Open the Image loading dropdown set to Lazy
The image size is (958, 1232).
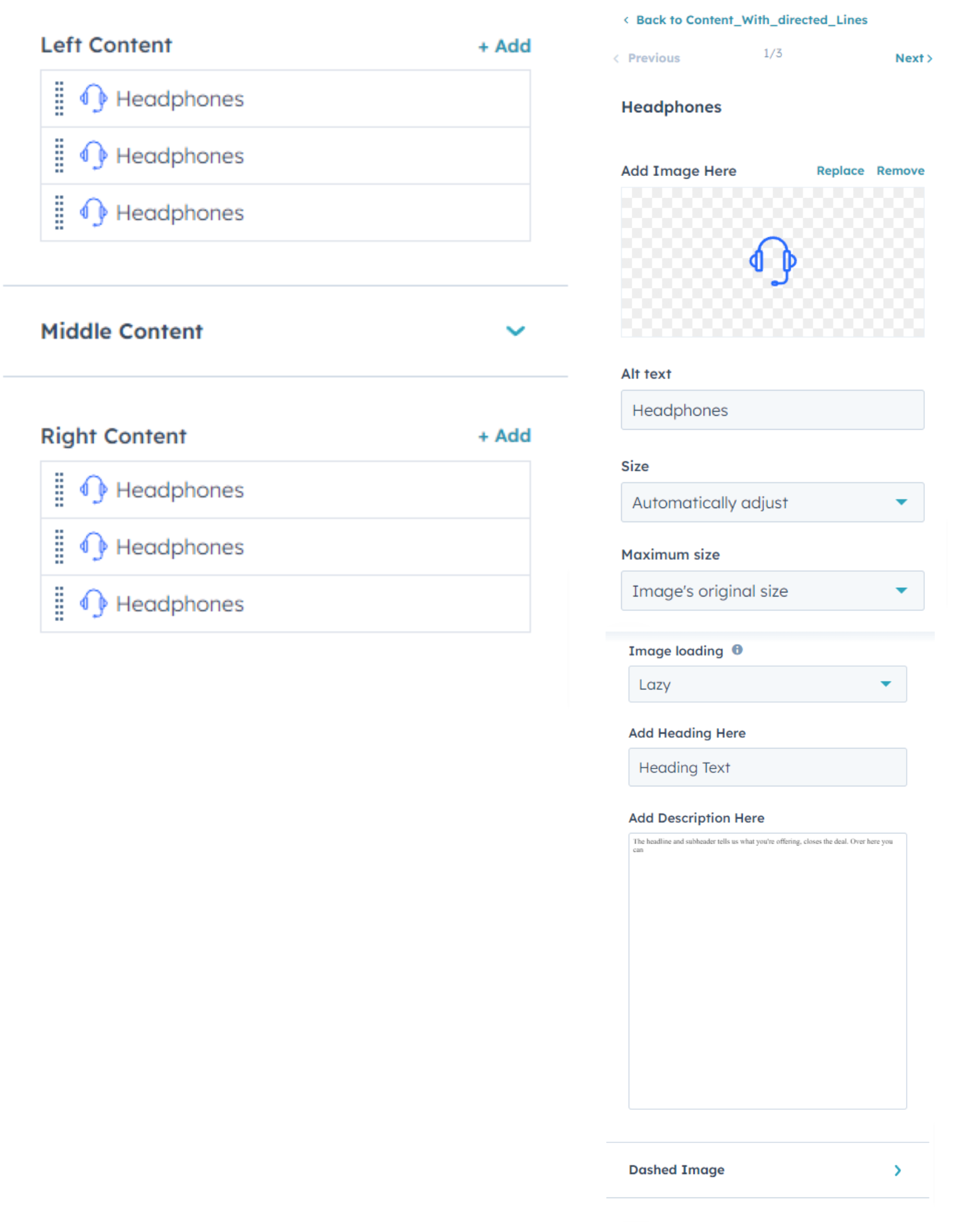[x=767, y=684]
